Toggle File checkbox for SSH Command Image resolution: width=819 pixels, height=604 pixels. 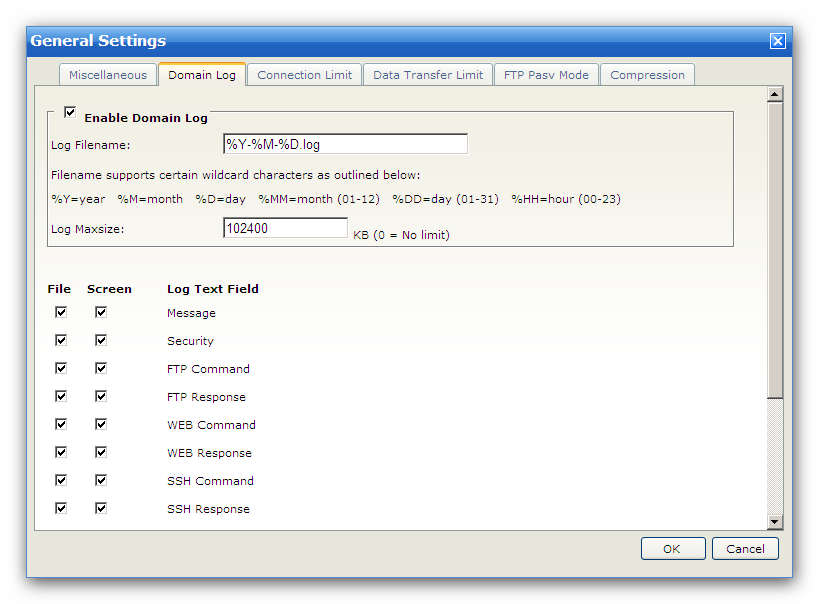(x=61, y=480)
